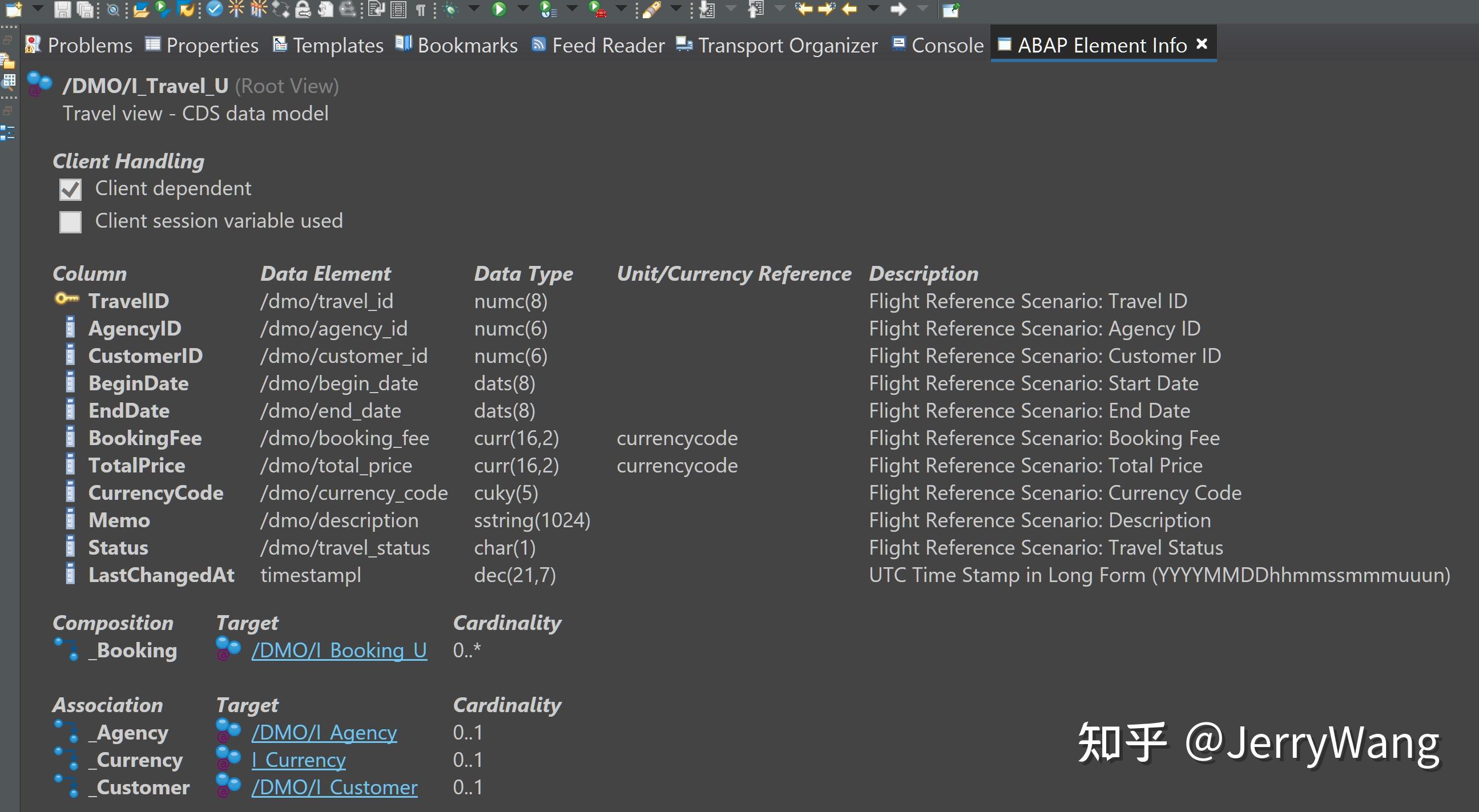Follow the /DMO/I_Booking_U composition target link
Viewport: 1479px width, 812px height.
(x=338, y=650)
